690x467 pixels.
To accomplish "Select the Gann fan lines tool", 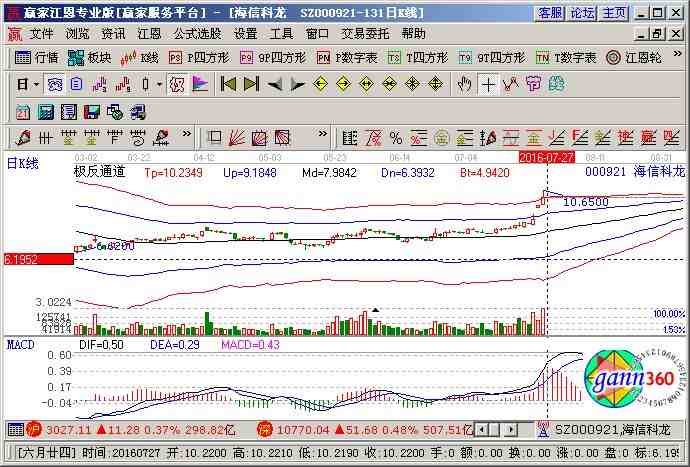I will (x=237, y=138).
